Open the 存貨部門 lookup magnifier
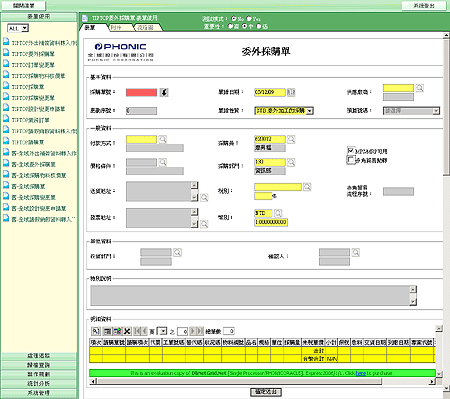The width and height of the screenshot is (450, 399). click(177, 253)
